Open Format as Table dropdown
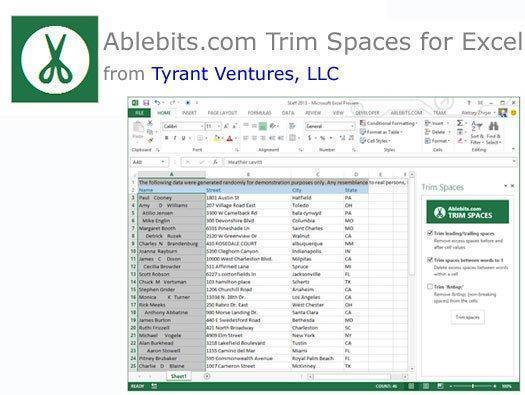Image resolution: width=525 pixels, height=395 pixels. 381,132
